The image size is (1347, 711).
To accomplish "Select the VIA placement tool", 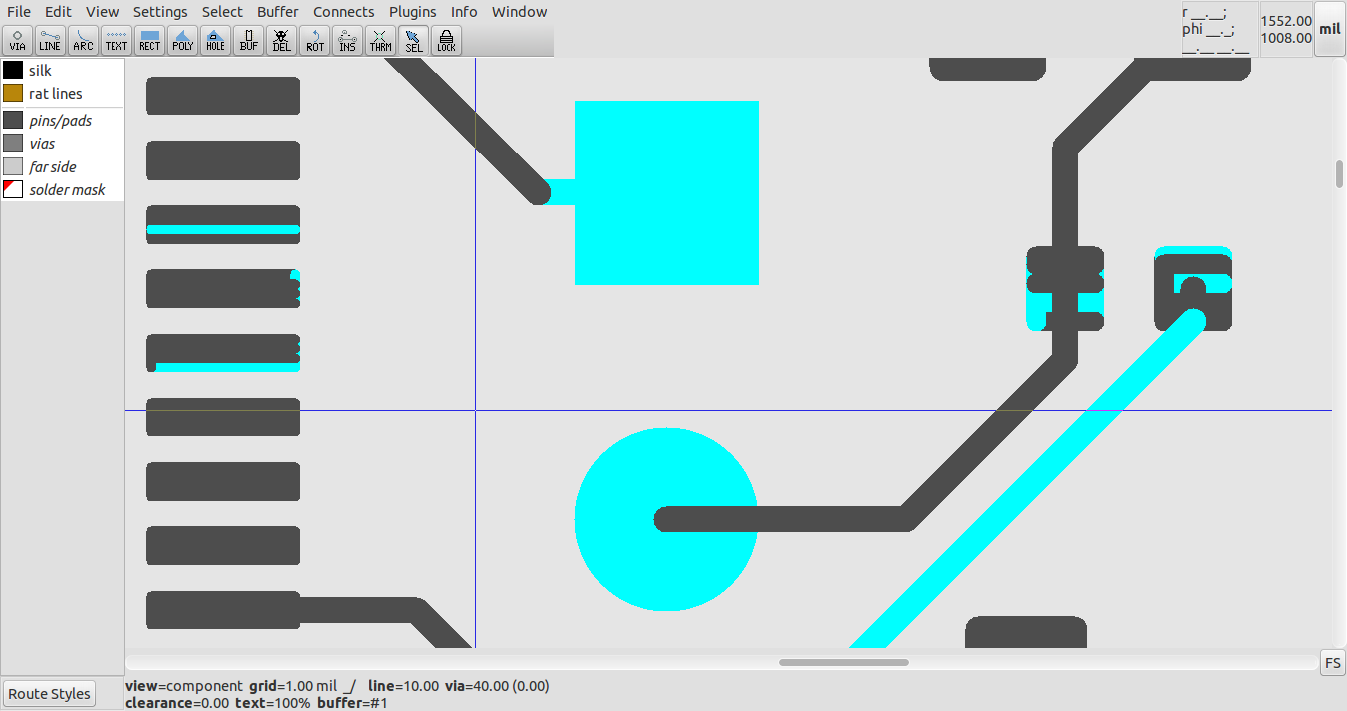I will (17, 40).
